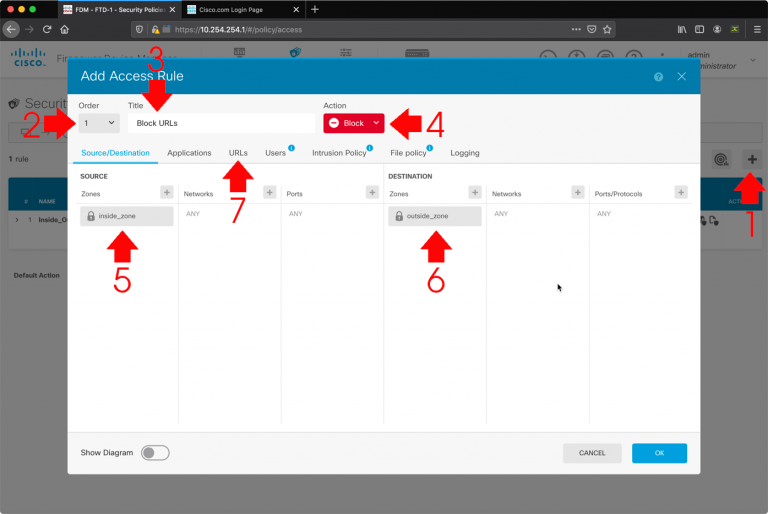Open the Order number dropdown

99,123
